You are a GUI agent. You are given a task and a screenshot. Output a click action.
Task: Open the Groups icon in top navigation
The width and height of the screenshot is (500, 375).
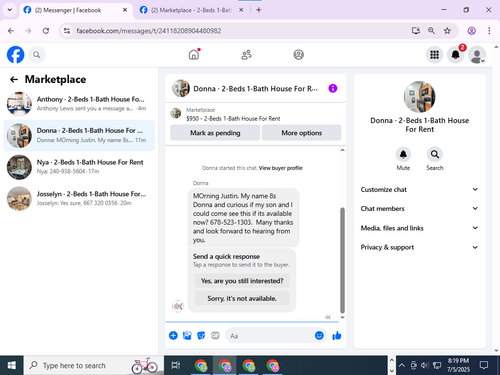coord(298,55)
